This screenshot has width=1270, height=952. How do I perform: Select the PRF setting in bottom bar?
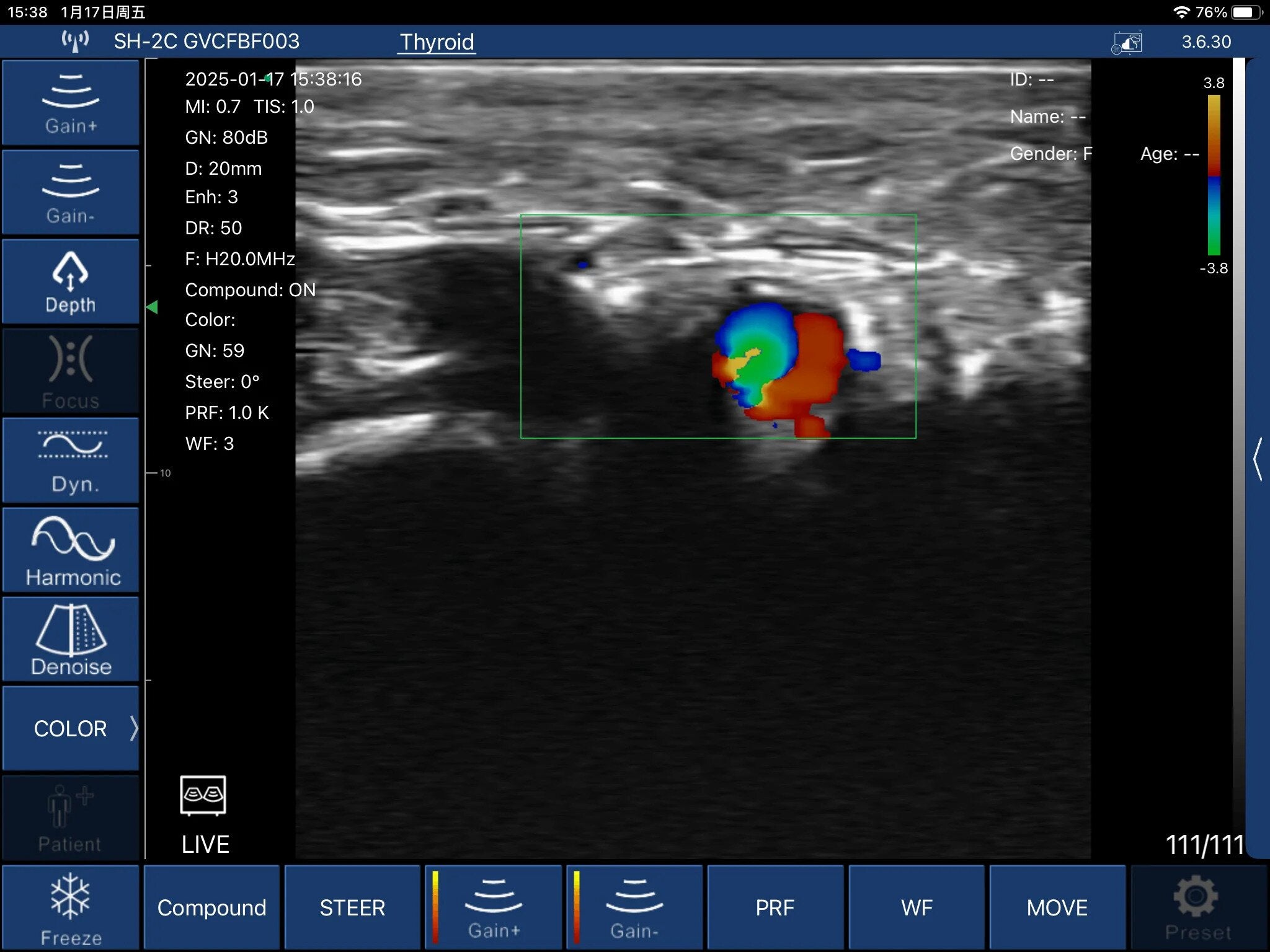pos(775,907)
